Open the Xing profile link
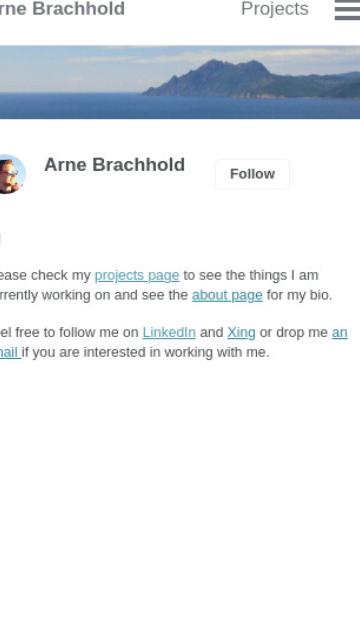The width and height of the screenshot is (360, 640). 241,333
